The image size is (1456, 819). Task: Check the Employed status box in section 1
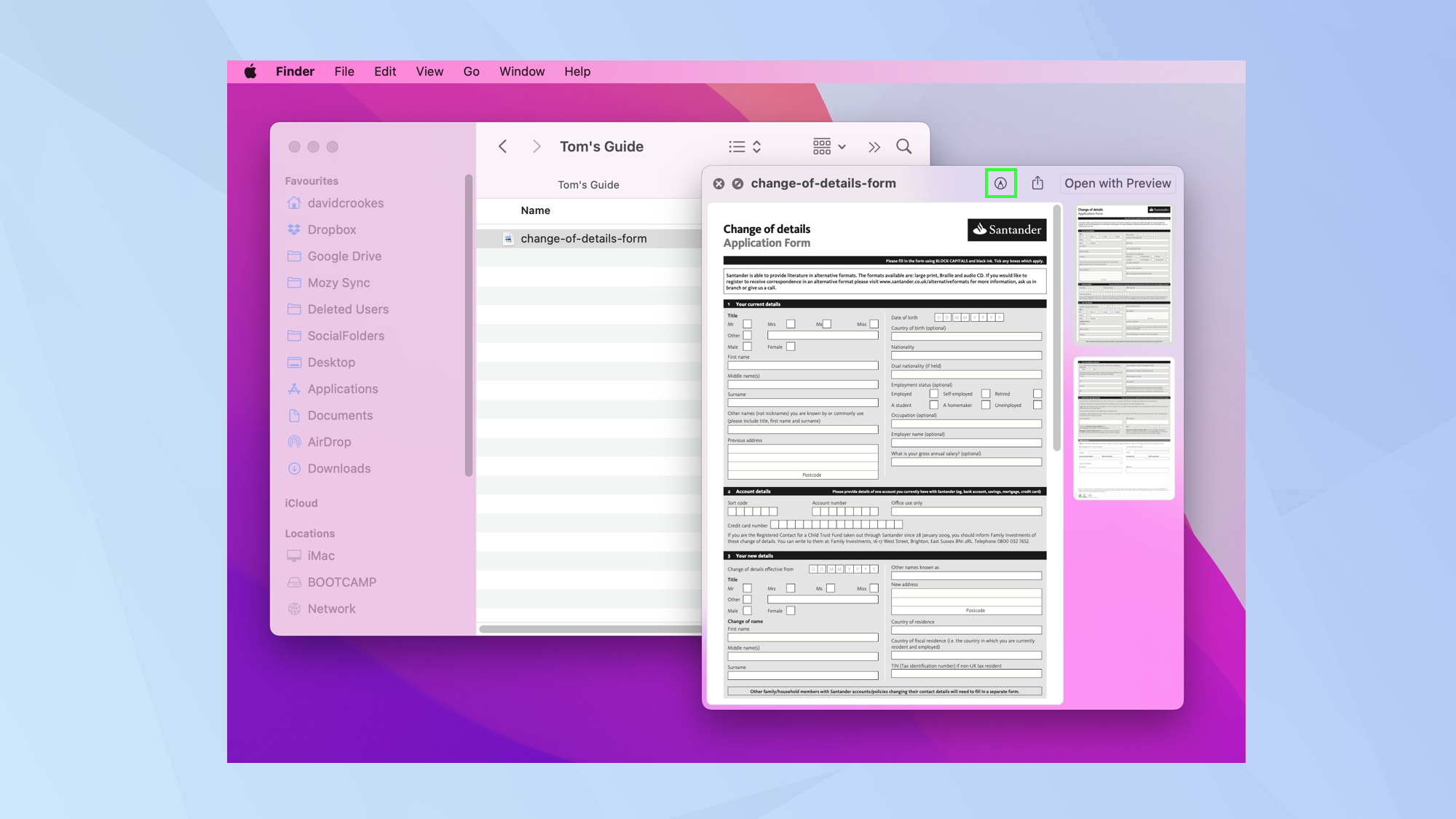[x=933, y=393]
